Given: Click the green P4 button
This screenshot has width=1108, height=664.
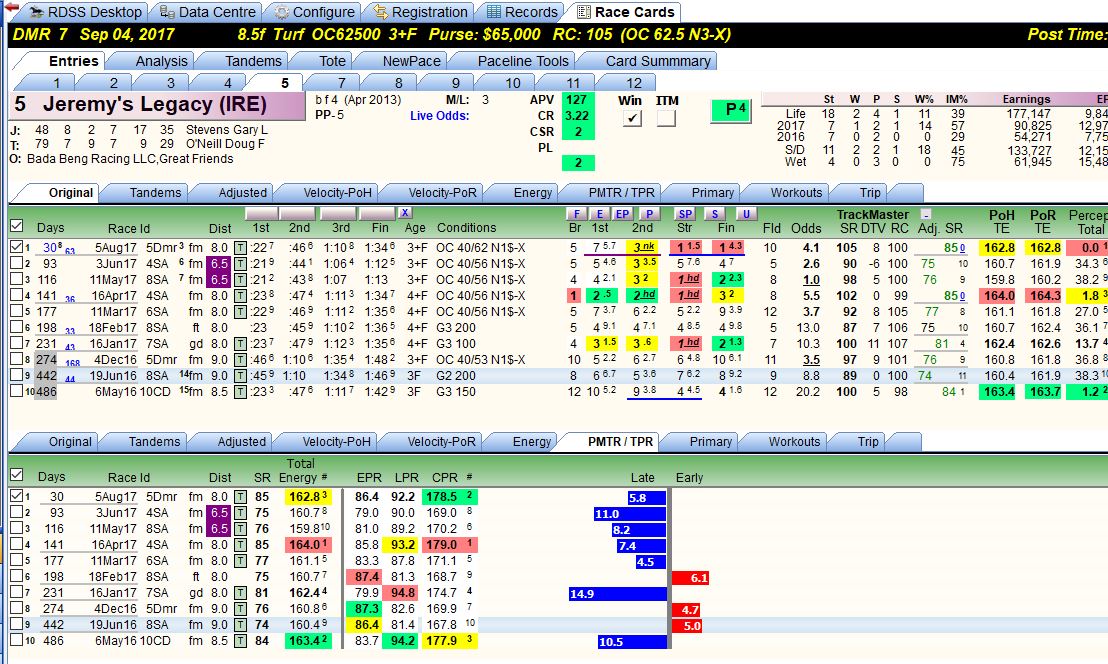Looking at the screenshot, I should (731, 110).
